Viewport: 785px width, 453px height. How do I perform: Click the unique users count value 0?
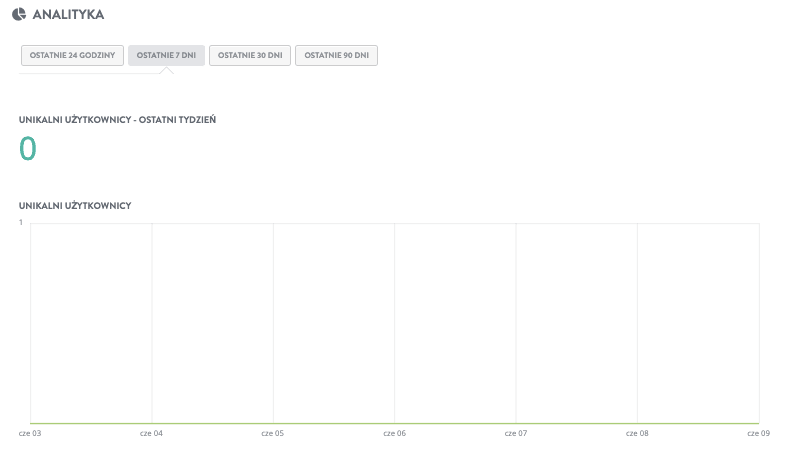coord(28,149)
